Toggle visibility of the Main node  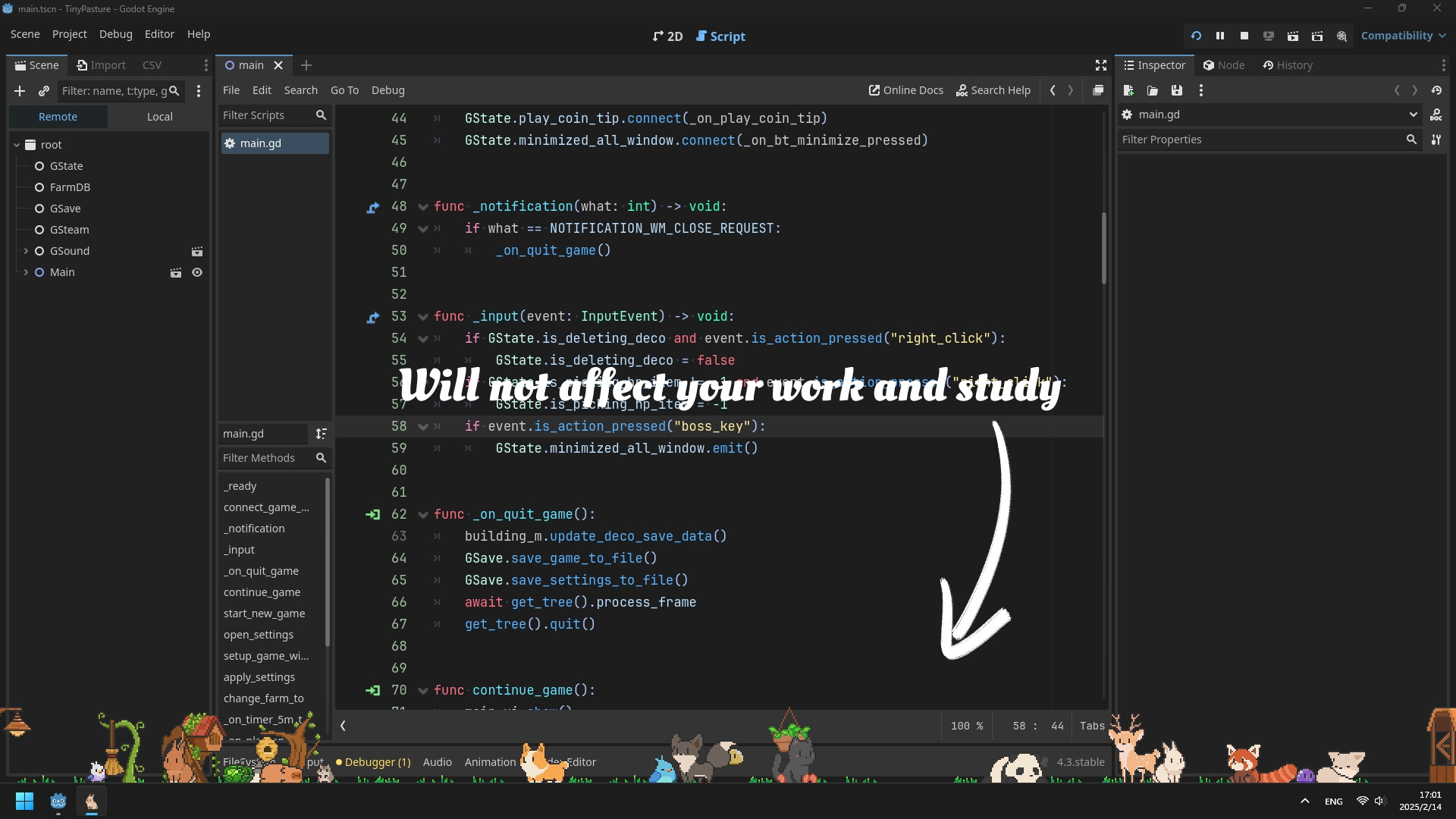[x=197, y=272]
